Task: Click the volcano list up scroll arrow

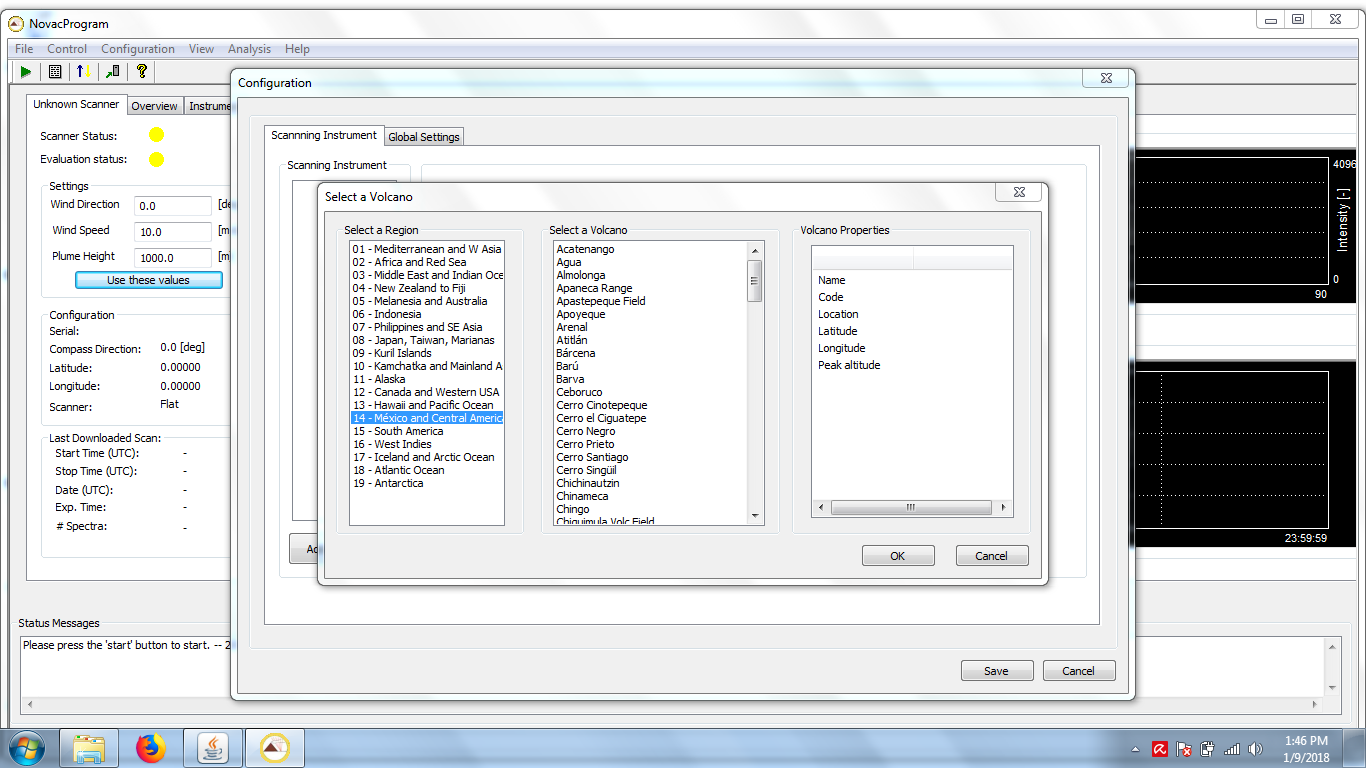Action: [x=756, y=250]
